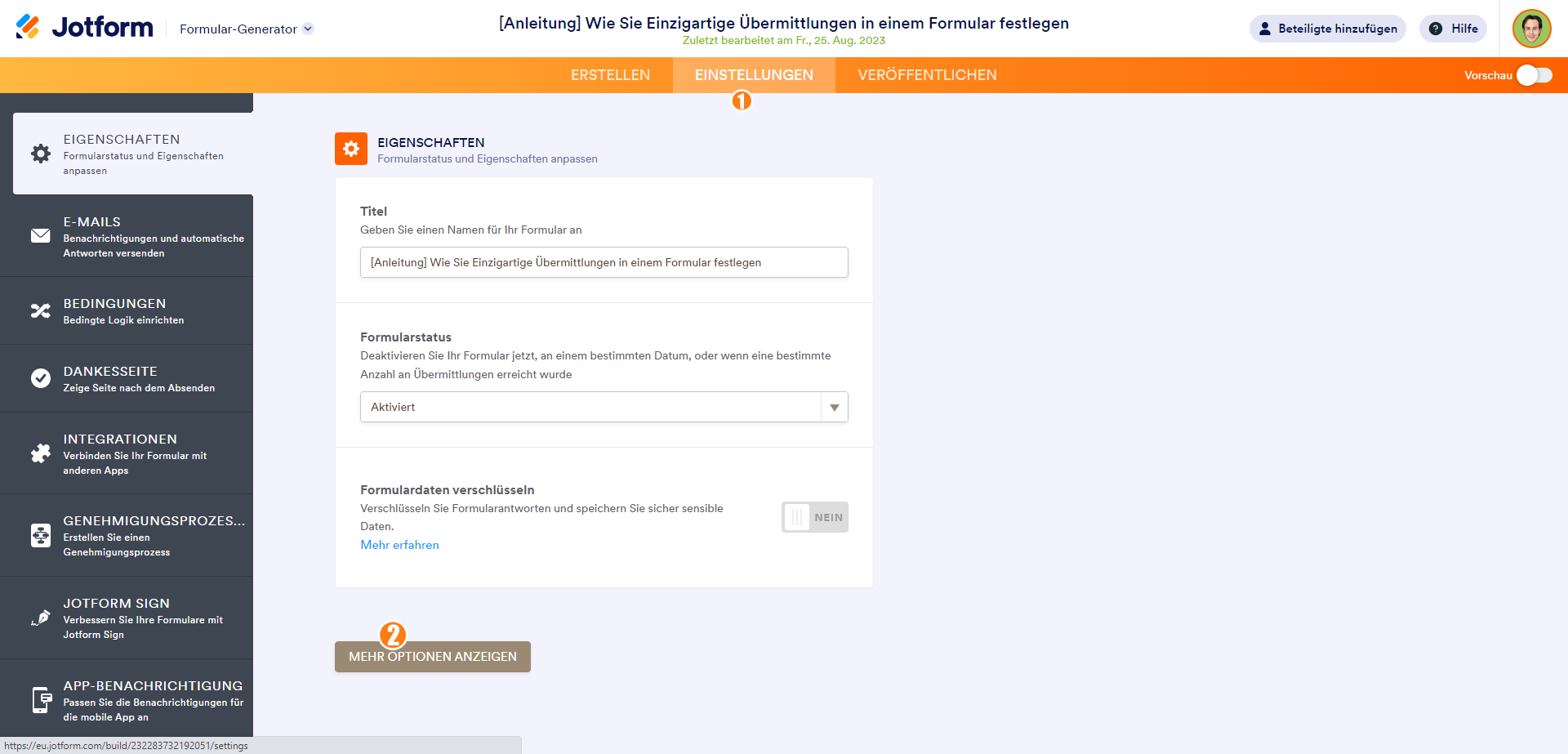This screenshot has width=1568, height=754.
Task: Click the orange gear icon beside the Eigenschaften heading
Action: (x=351, y=149)
